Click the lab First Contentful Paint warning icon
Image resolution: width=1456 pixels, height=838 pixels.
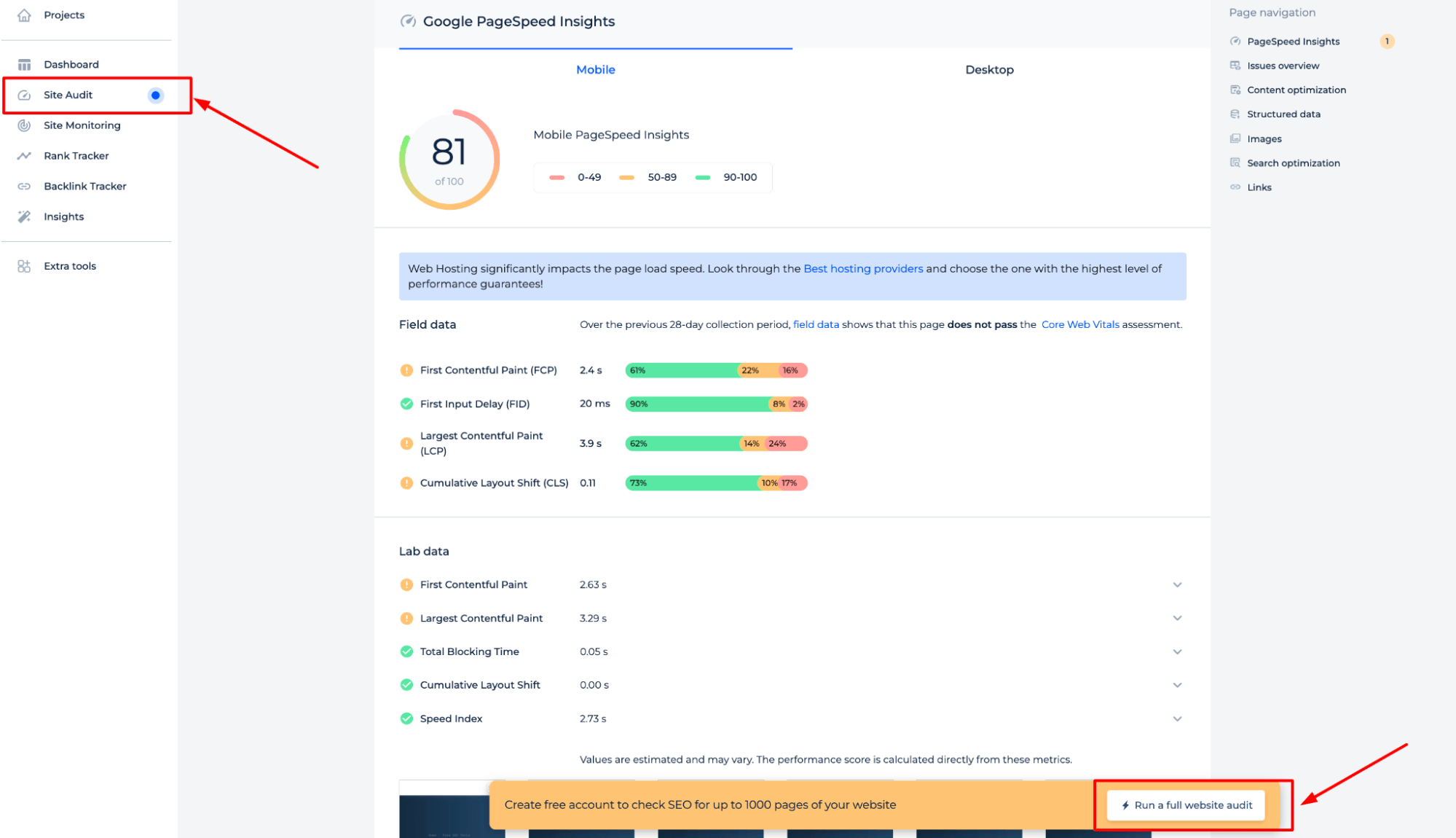point(406,584)
